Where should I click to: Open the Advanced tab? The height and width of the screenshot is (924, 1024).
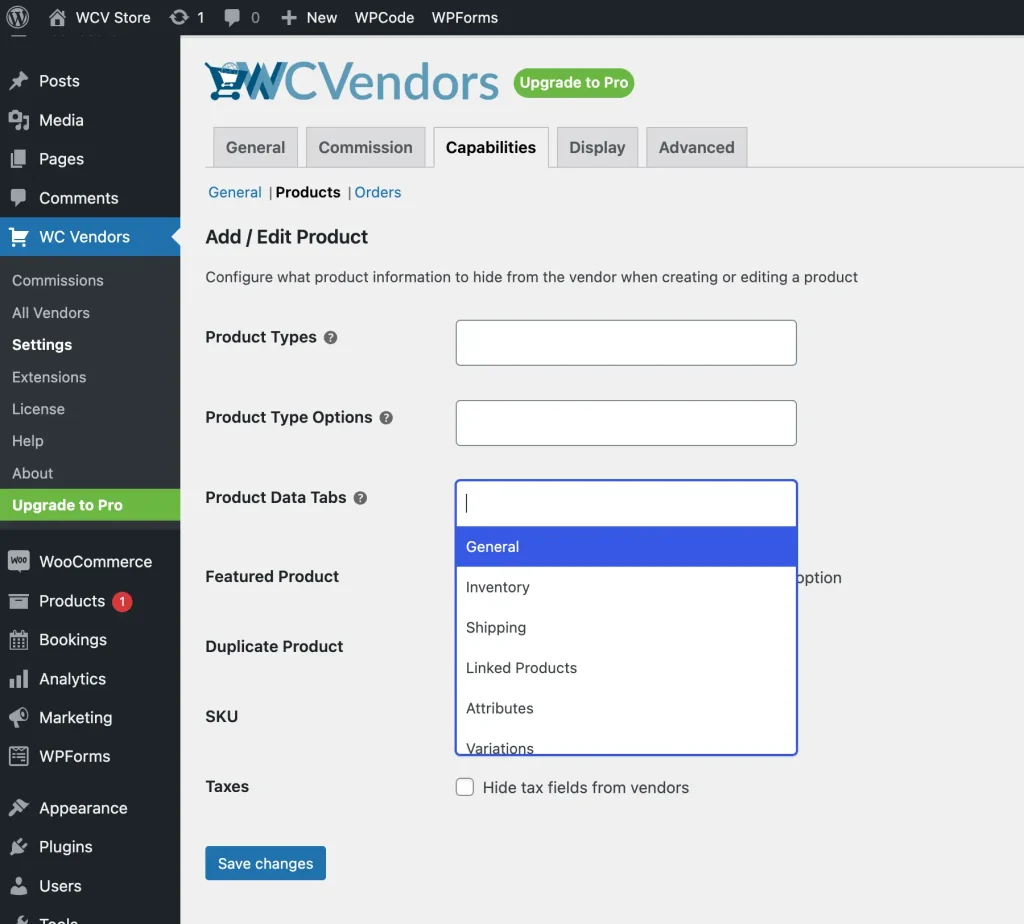tap(696, 148)
